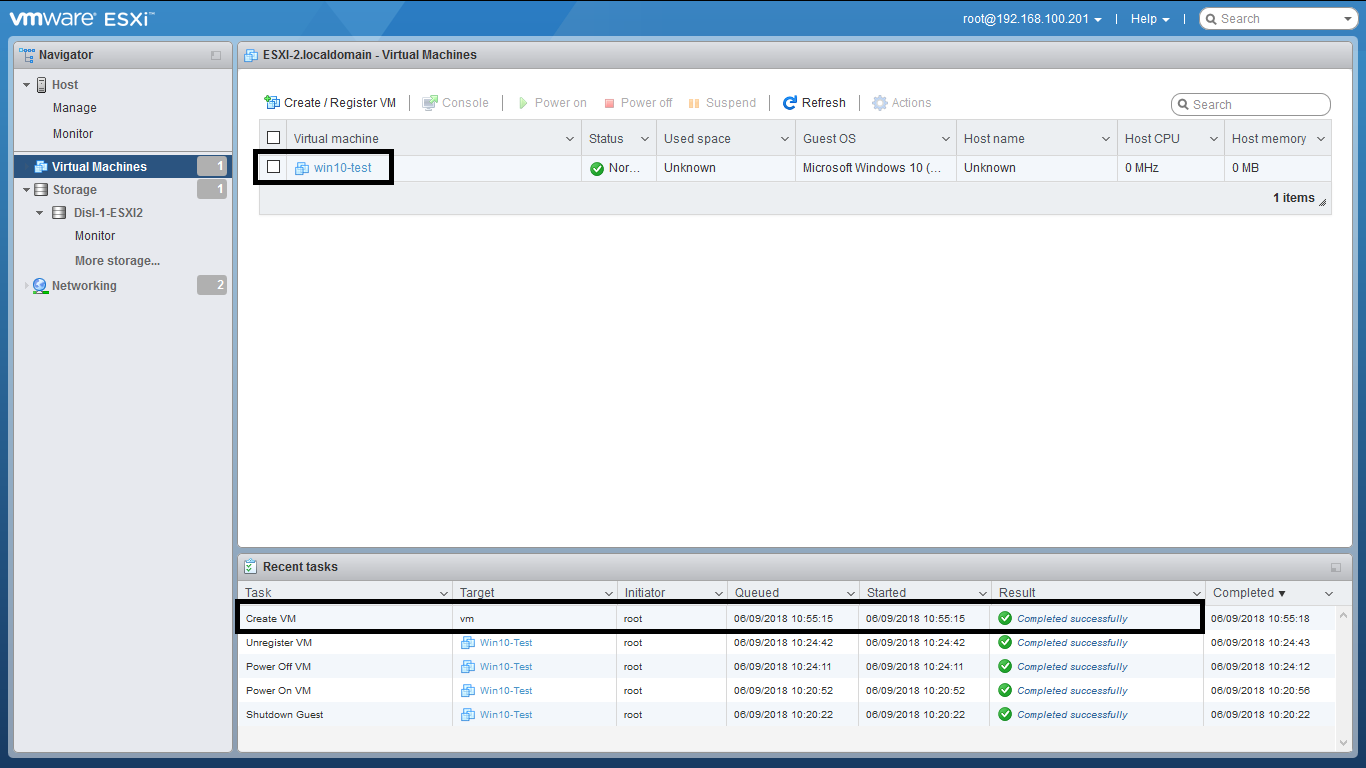
Task: Click the virtual machine list Search field
Action: click(1258, 105)
